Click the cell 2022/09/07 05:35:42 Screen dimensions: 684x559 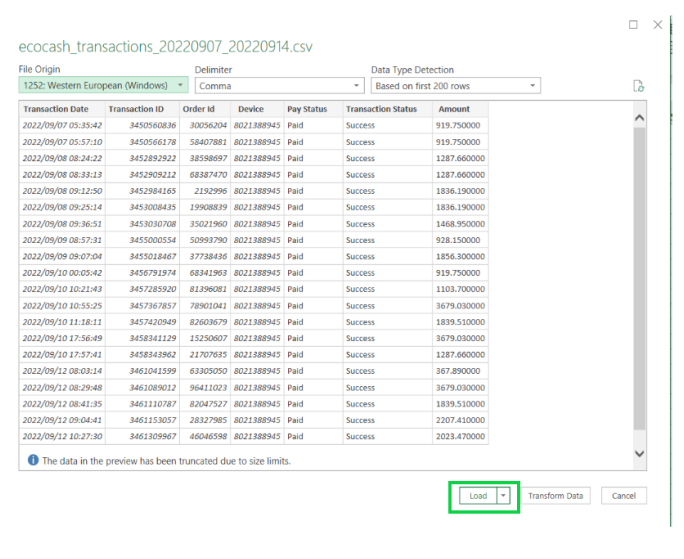(62, 125)
